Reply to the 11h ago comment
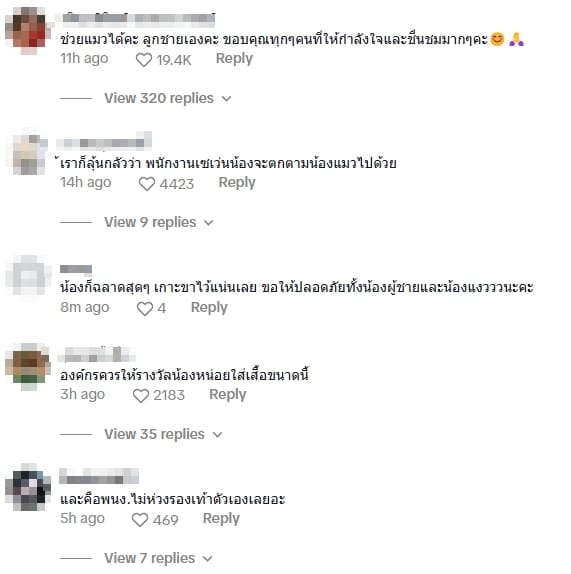 [234, 58]
